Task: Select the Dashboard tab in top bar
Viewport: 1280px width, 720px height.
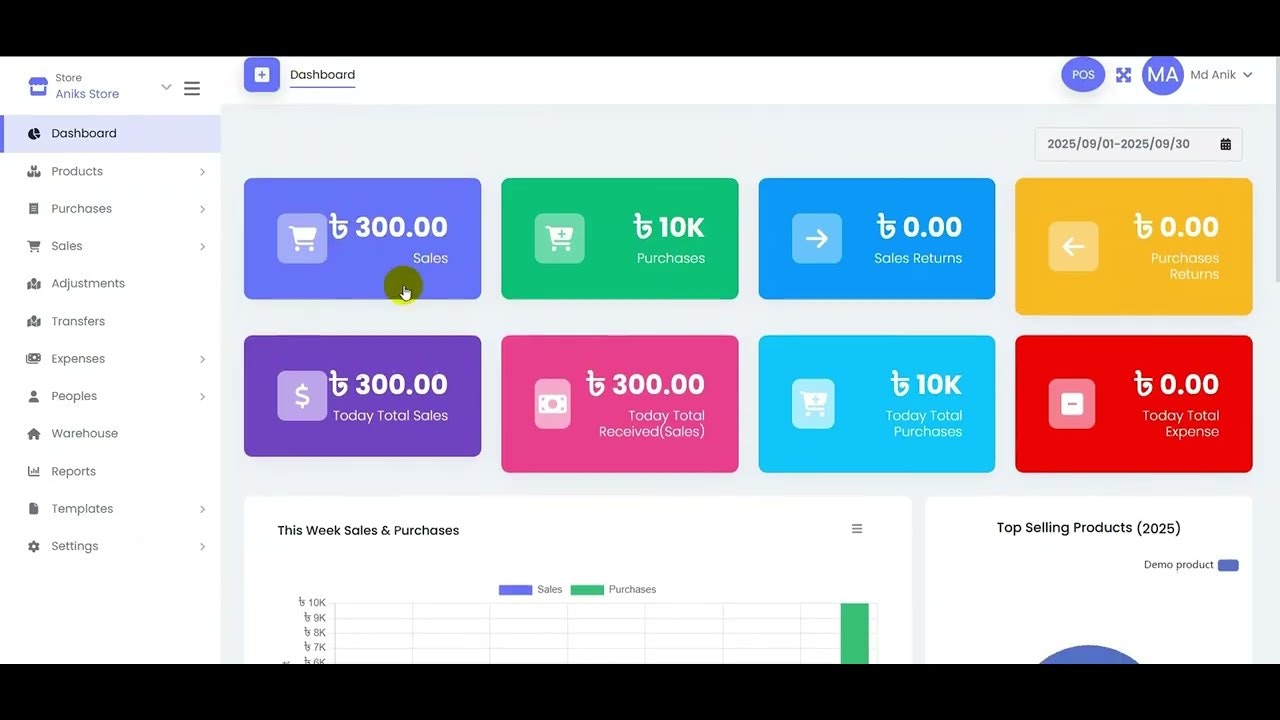Action: click(322, 75)
